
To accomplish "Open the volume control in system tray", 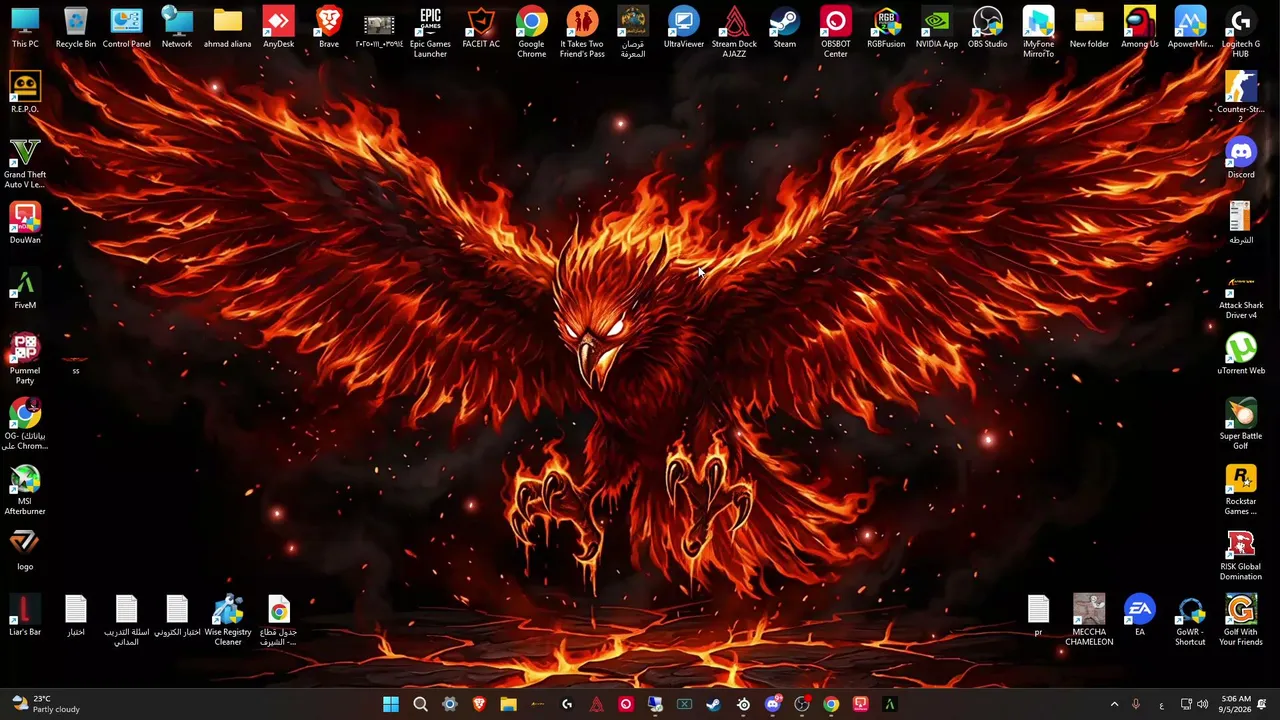I will click(1202, 705).
